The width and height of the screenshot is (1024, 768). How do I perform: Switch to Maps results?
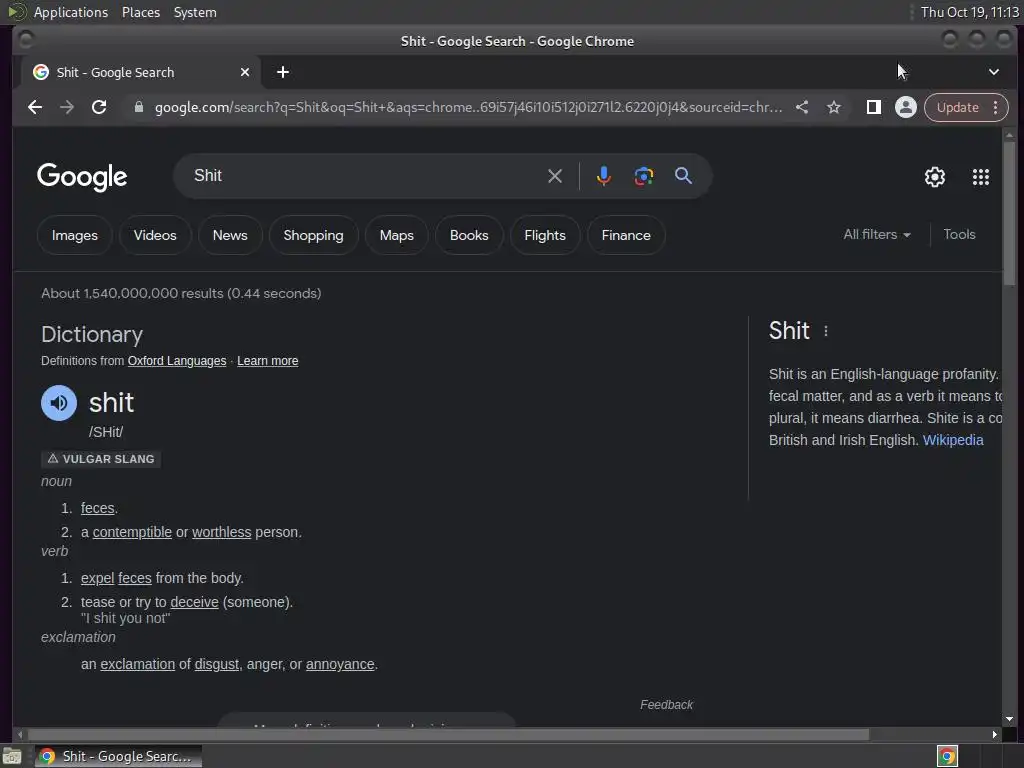point(396,235)
